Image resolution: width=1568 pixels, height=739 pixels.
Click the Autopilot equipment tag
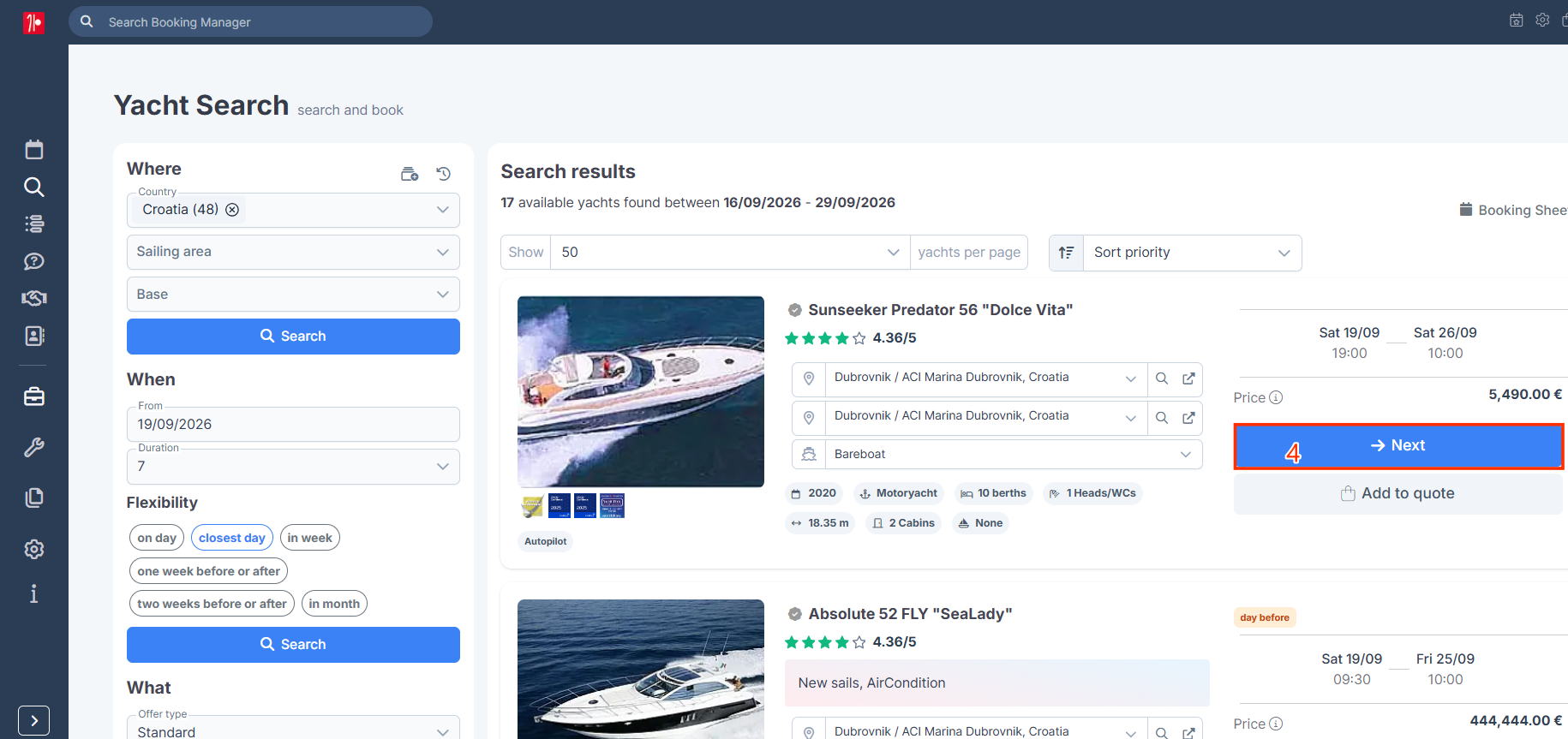tap(546, 541)
